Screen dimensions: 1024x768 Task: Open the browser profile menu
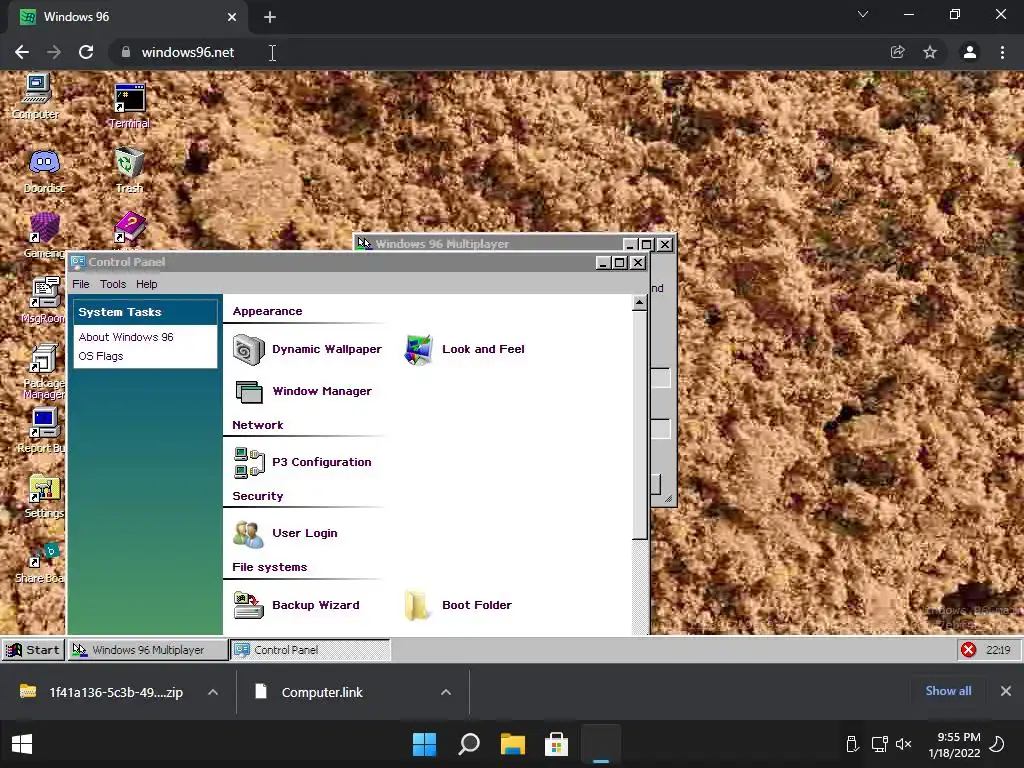click(x=970, y=52)
